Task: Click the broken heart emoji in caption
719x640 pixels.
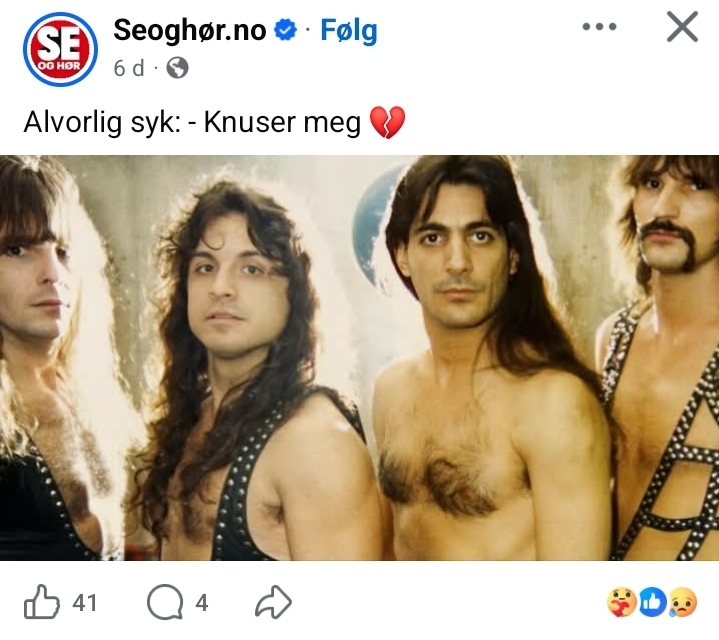Action: [387, 122]
